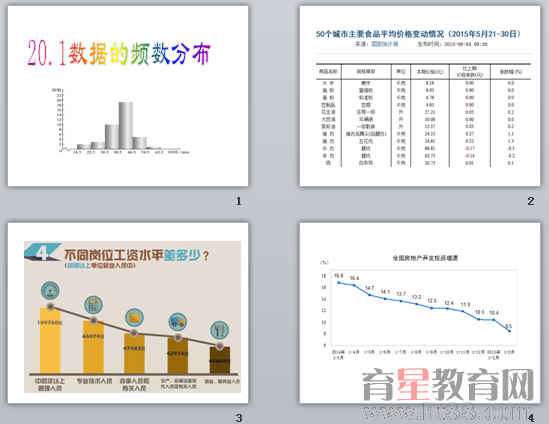
Task: Select slide 1 titled 20.1数据的频数分布
Action: pyautogui.click(x=128, y=96)
